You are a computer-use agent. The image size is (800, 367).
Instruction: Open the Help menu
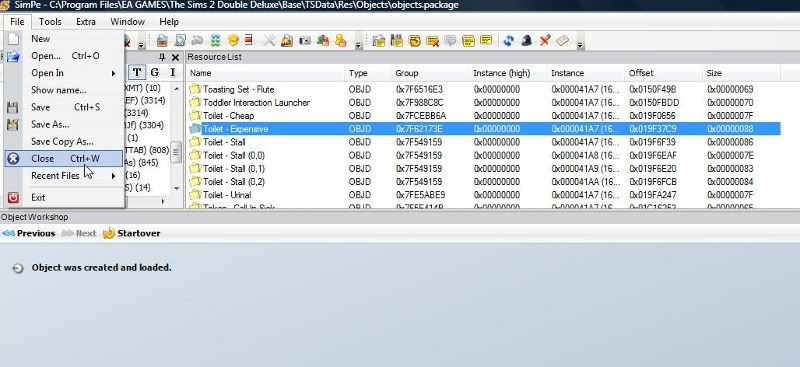point(169,21)
